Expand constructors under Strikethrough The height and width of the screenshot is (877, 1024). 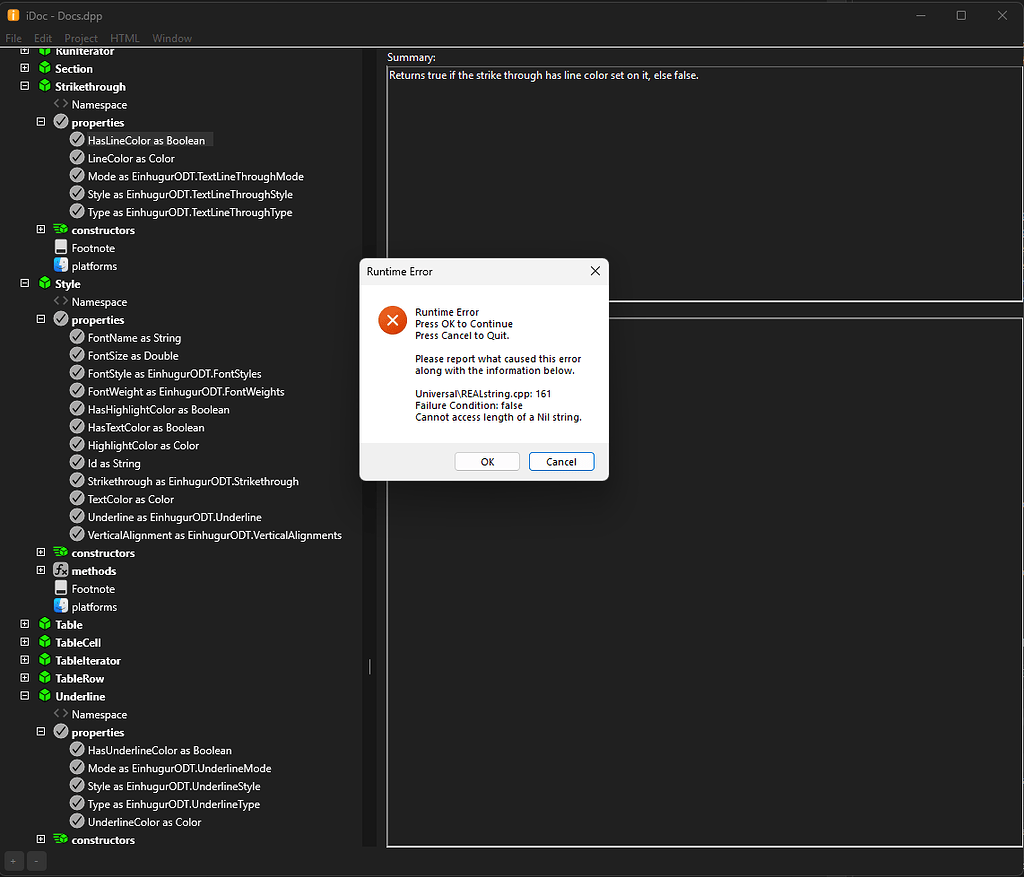coord(40,229)
